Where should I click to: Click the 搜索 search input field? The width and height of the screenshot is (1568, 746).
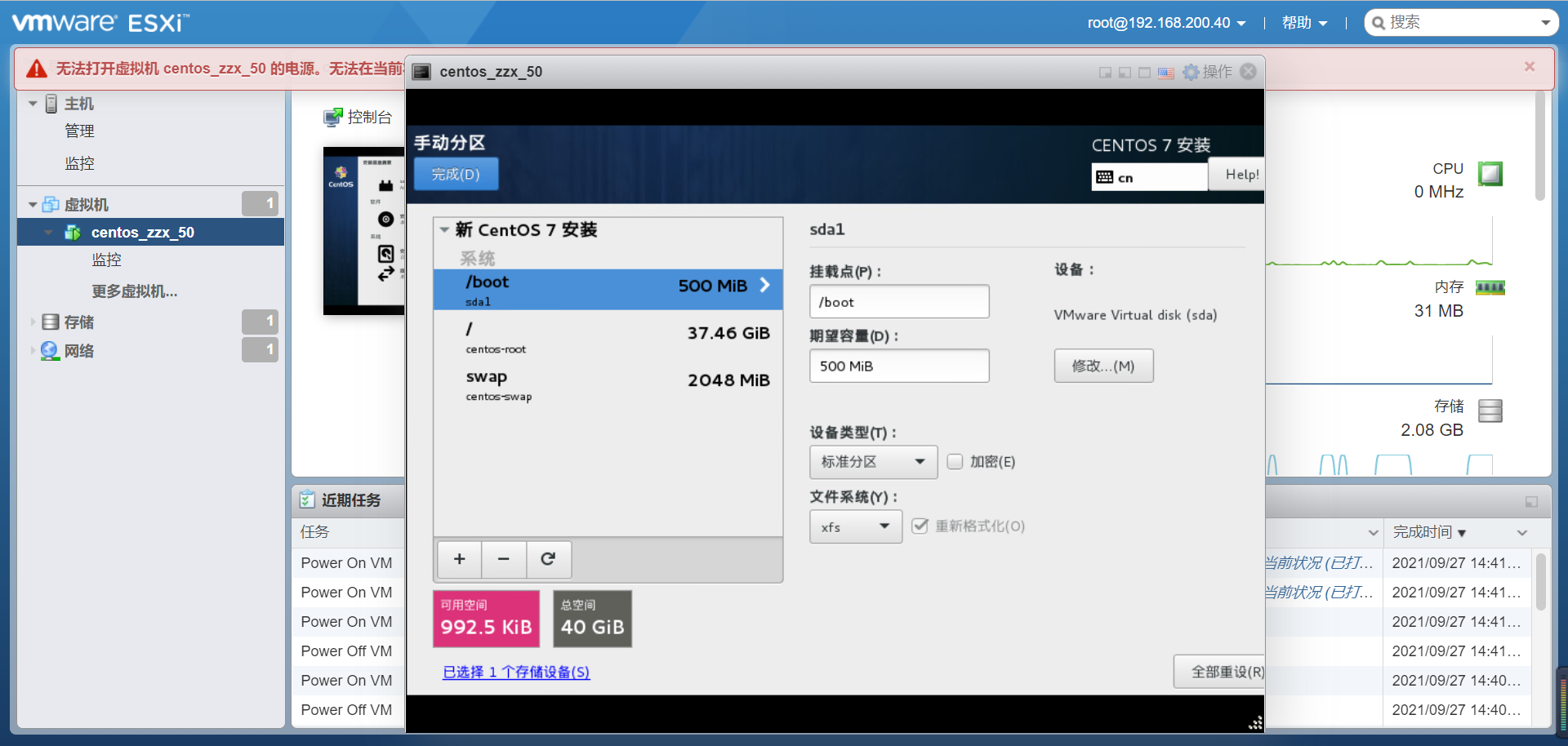coord(1460,23)
